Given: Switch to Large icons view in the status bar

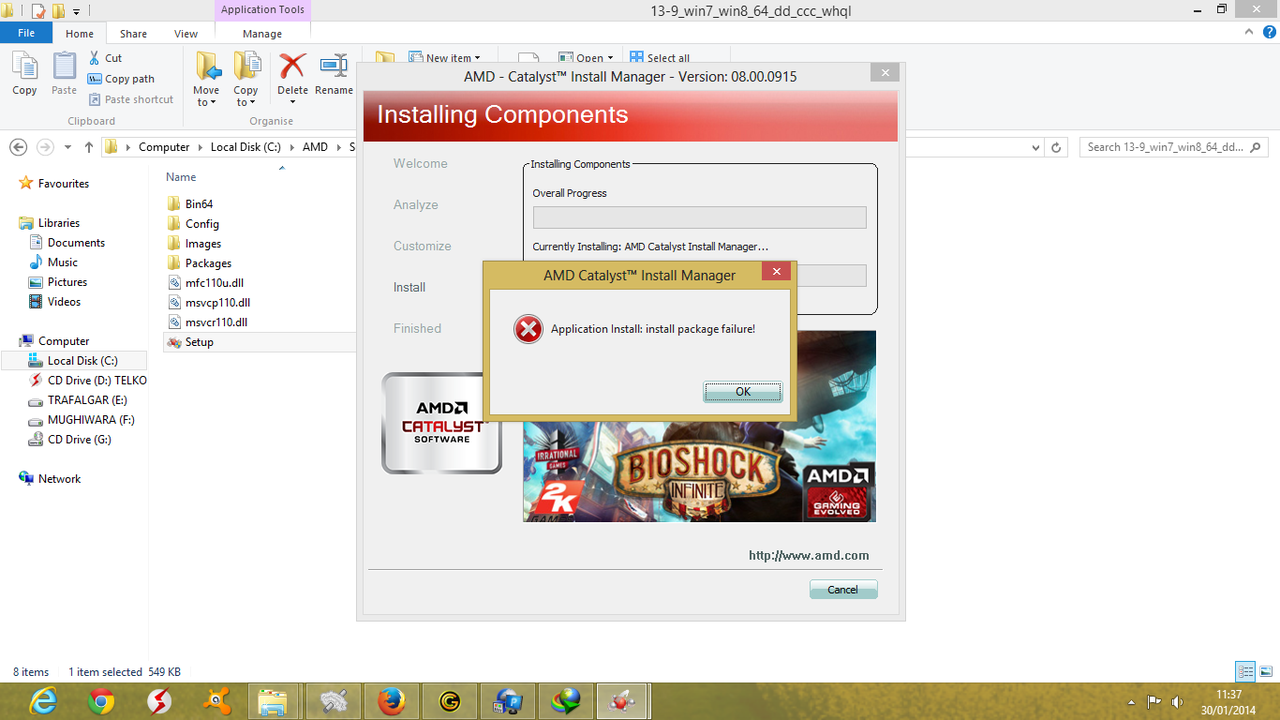Looking at the screenshot, I should 1266,672.
